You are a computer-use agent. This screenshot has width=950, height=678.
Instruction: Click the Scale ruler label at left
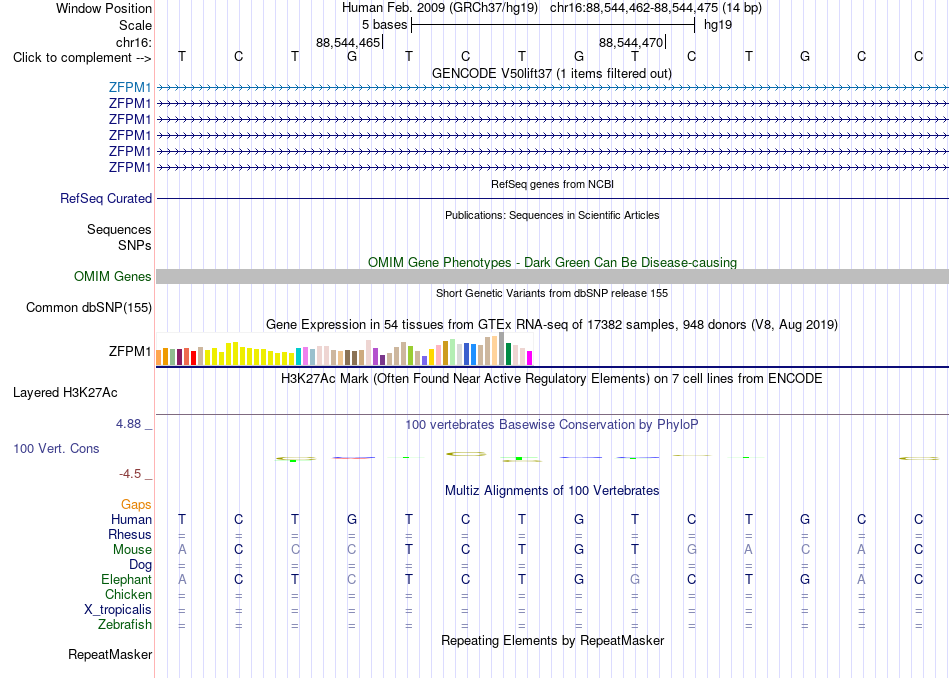[135, 25]
